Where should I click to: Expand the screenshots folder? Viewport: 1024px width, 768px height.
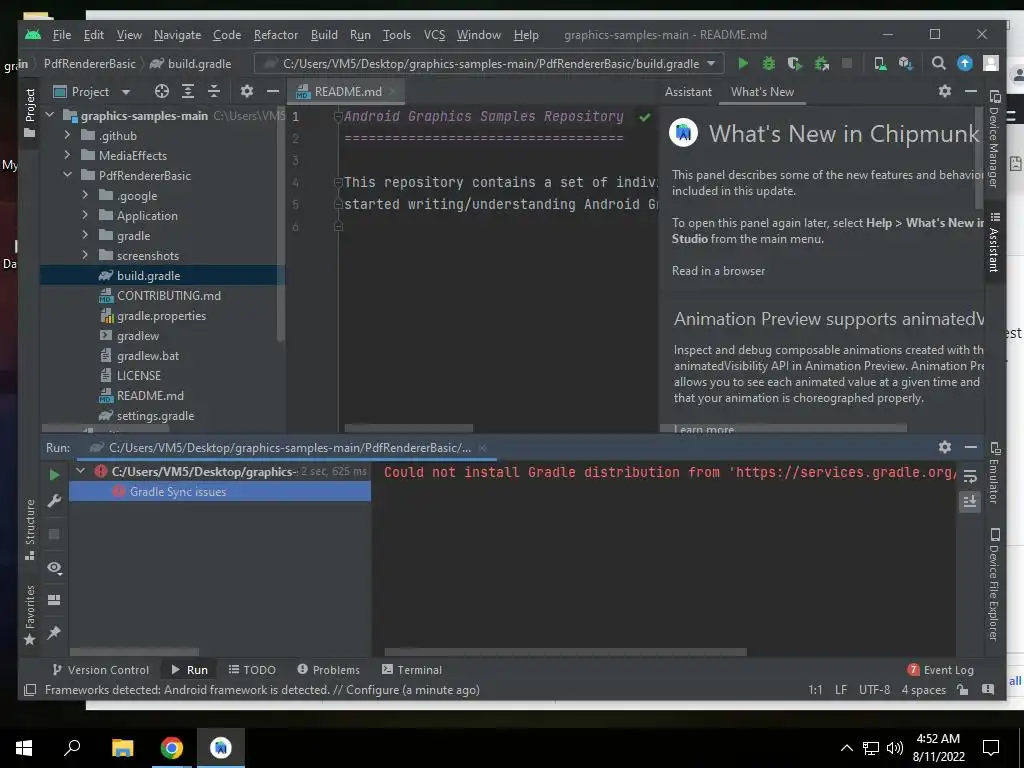coord(85,255)
